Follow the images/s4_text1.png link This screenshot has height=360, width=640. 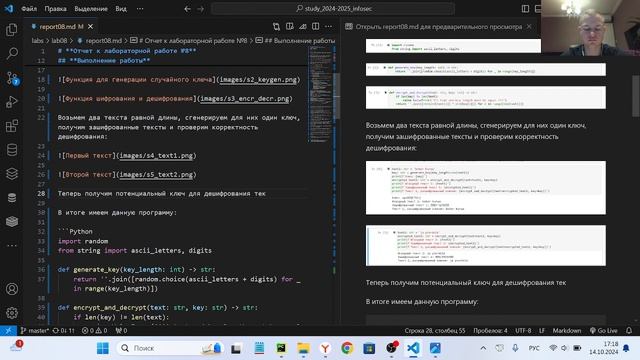click(156, 156)
